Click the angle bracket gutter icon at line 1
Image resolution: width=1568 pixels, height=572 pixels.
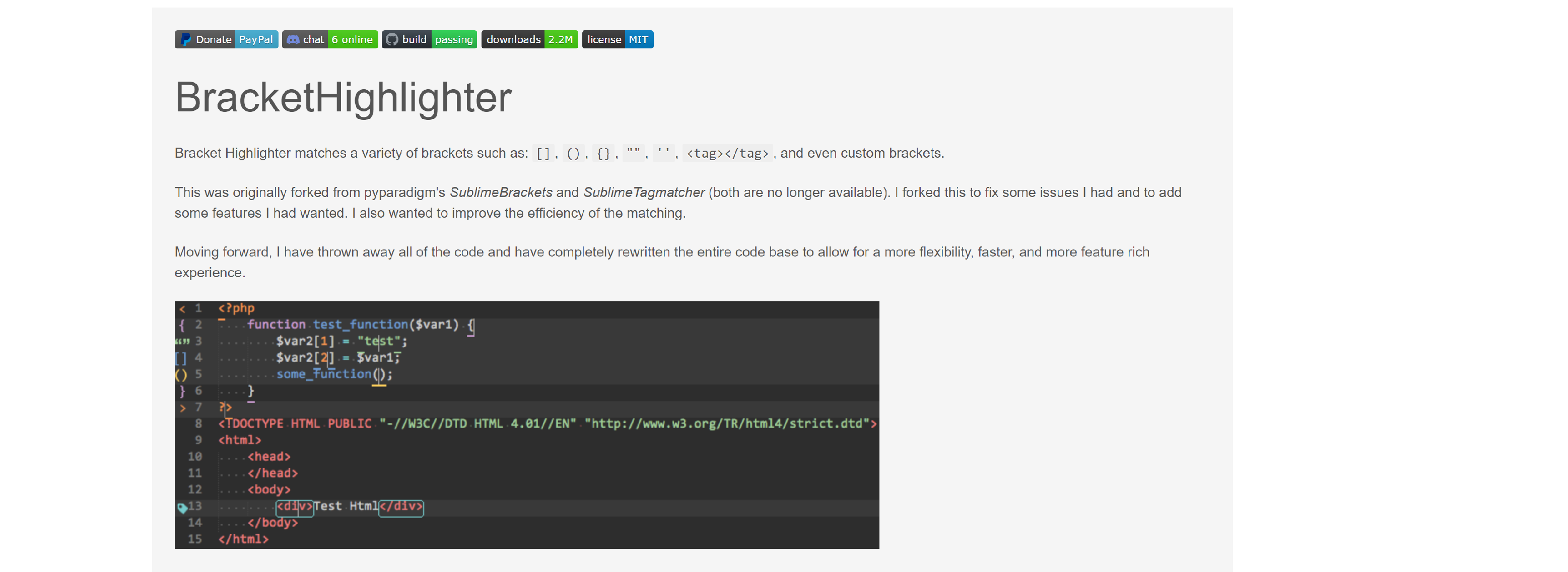(182, 309)
